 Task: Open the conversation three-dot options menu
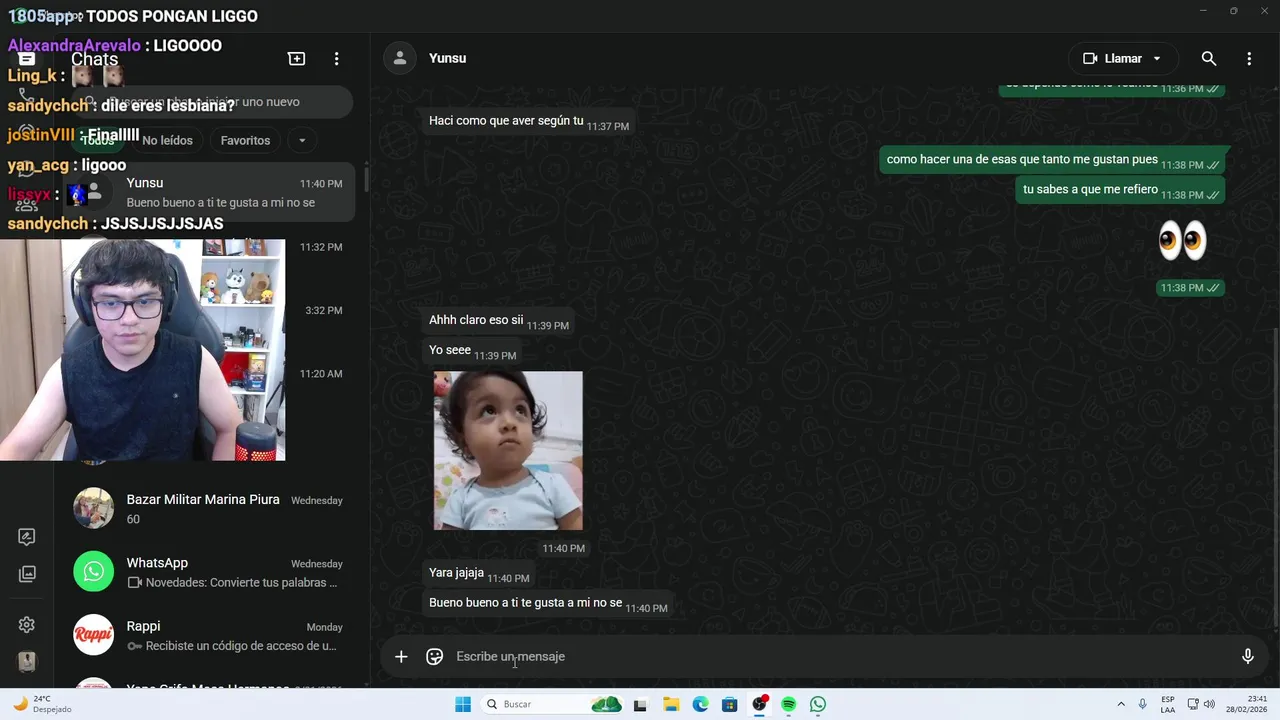click(x=1249, y=58)
